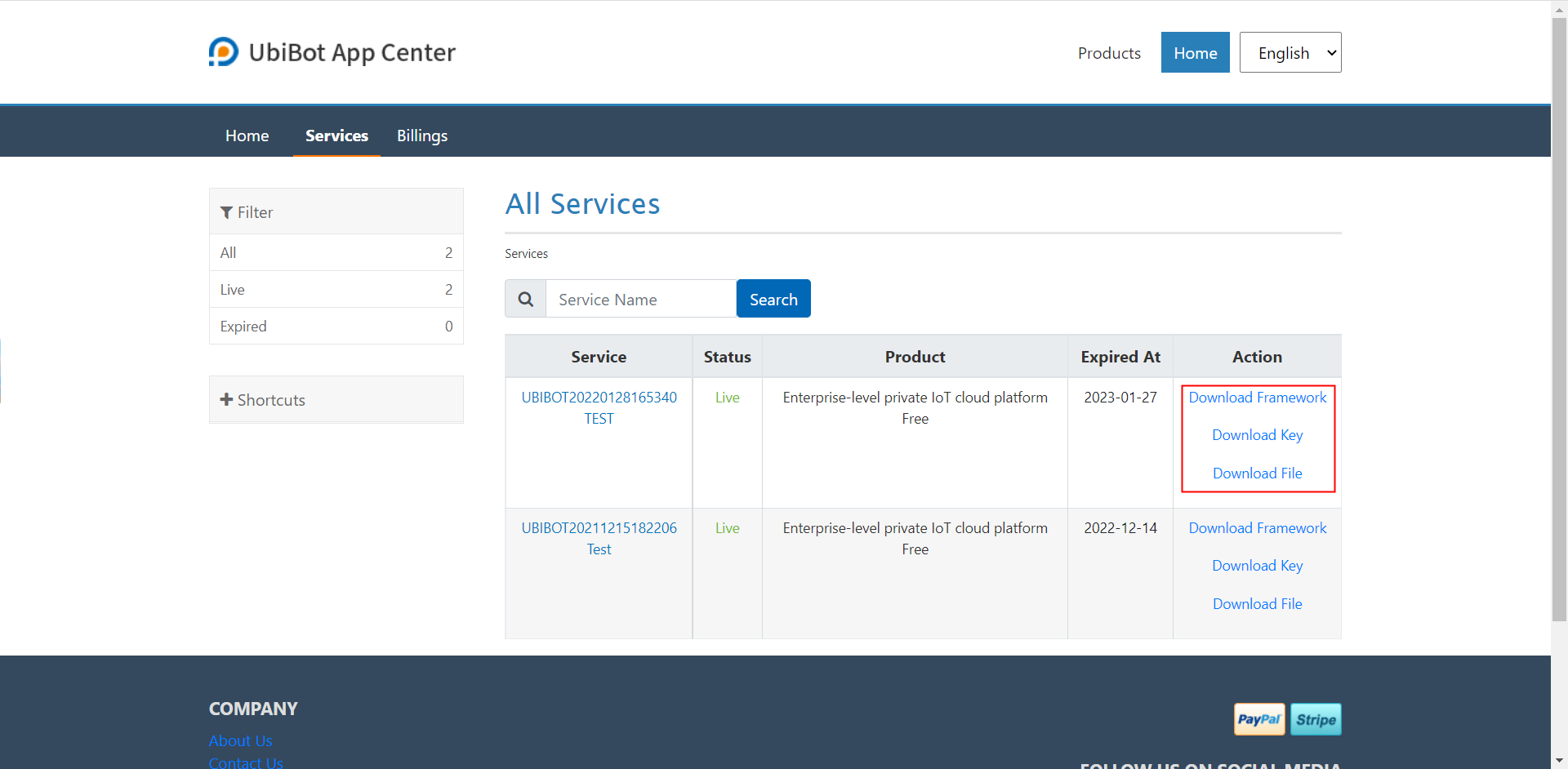1568x769 pixels.
Task: Click the page vertical scrollbar
Action: point(1559,318)
